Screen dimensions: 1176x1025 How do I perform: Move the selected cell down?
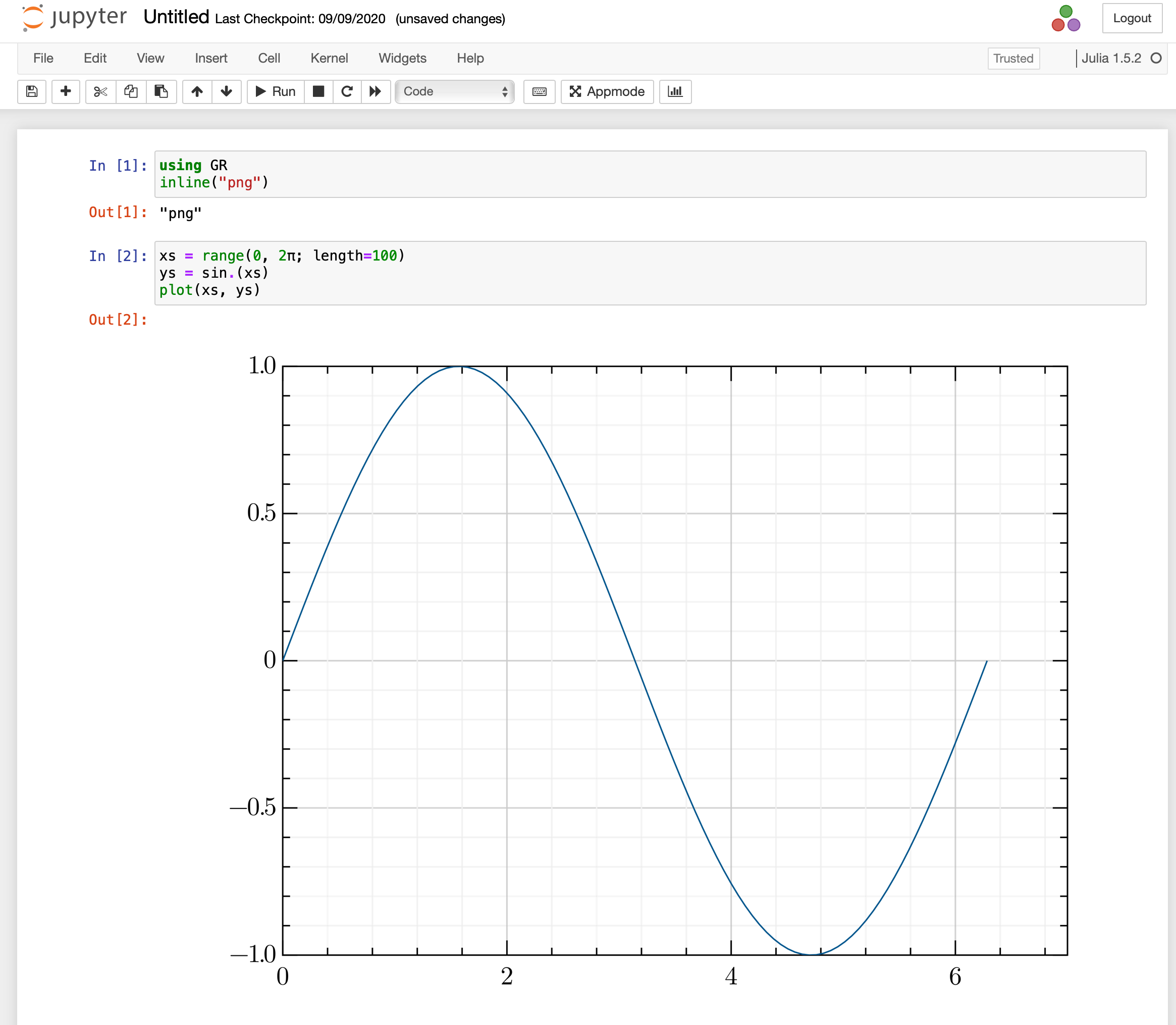coord(227,91)
